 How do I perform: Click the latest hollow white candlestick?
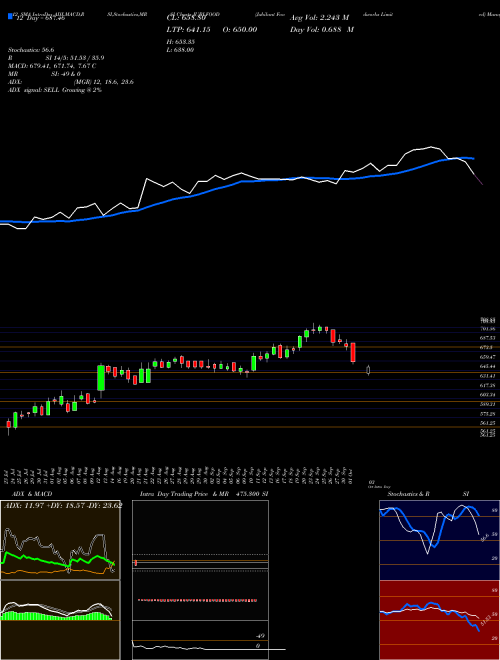pyautogui.click(x=369, y=370)
